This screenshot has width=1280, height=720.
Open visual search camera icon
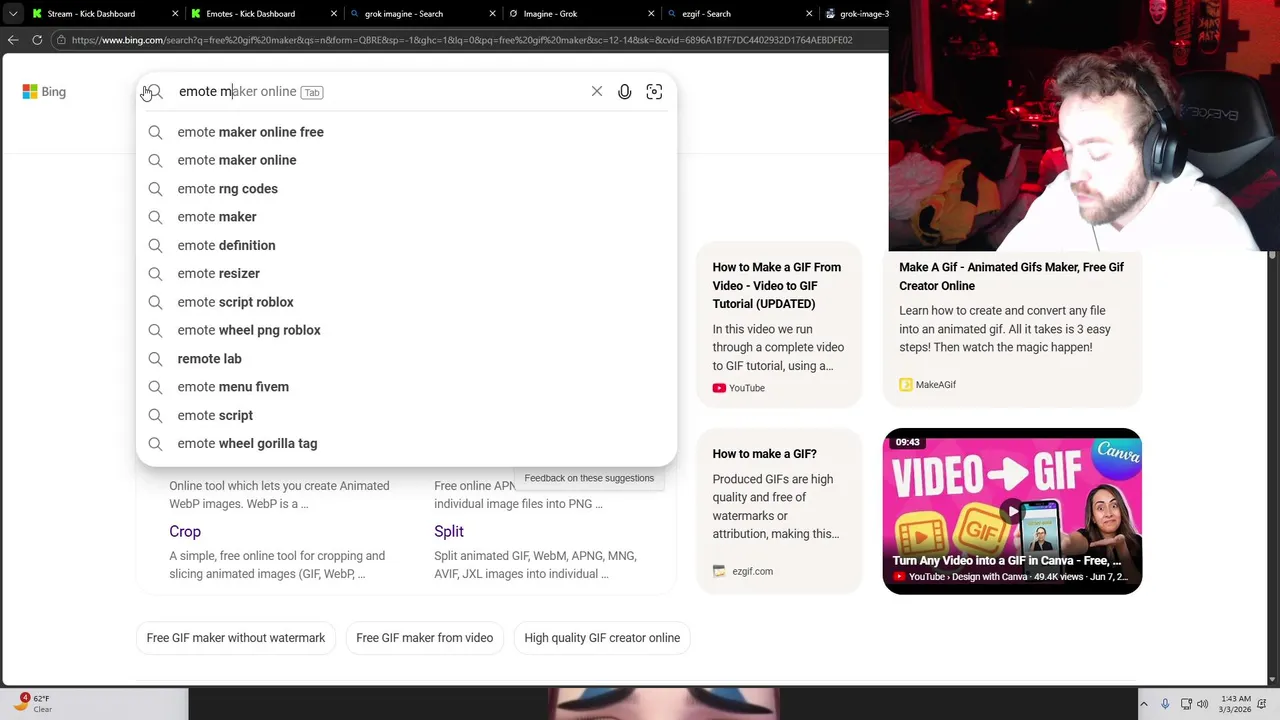pos(654,91)
